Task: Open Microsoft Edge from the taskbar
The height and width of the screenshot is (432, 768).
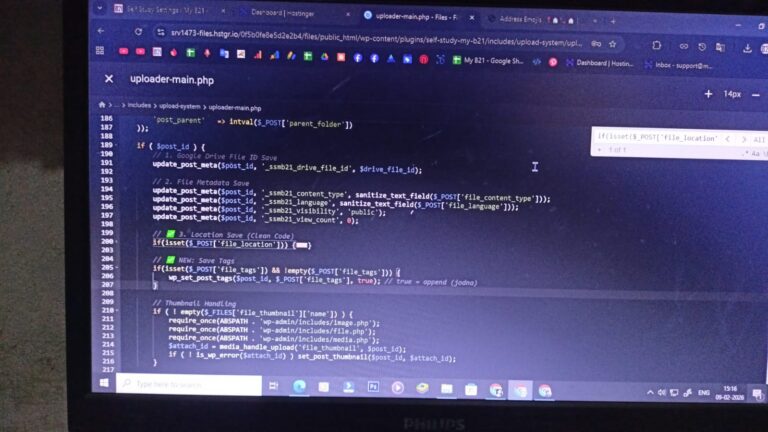Action: pos(299,386)
